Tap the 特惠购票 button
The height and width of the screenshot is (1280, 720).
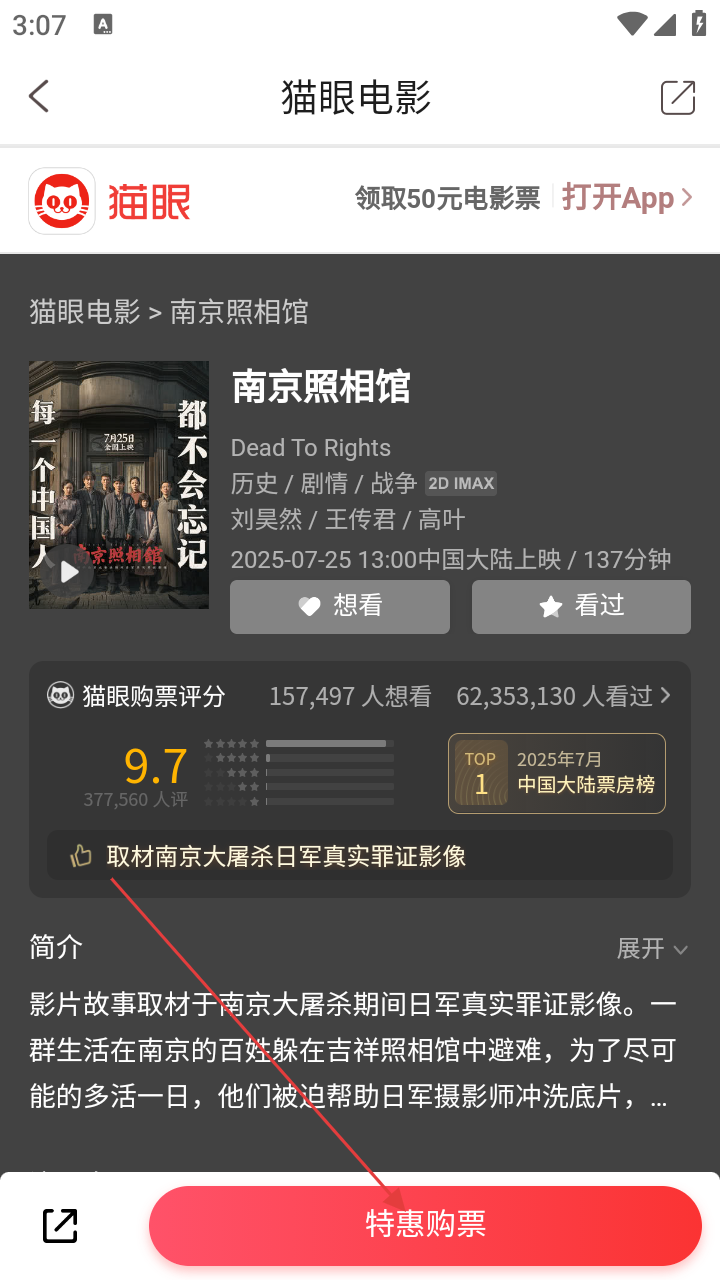(425, 1226)
